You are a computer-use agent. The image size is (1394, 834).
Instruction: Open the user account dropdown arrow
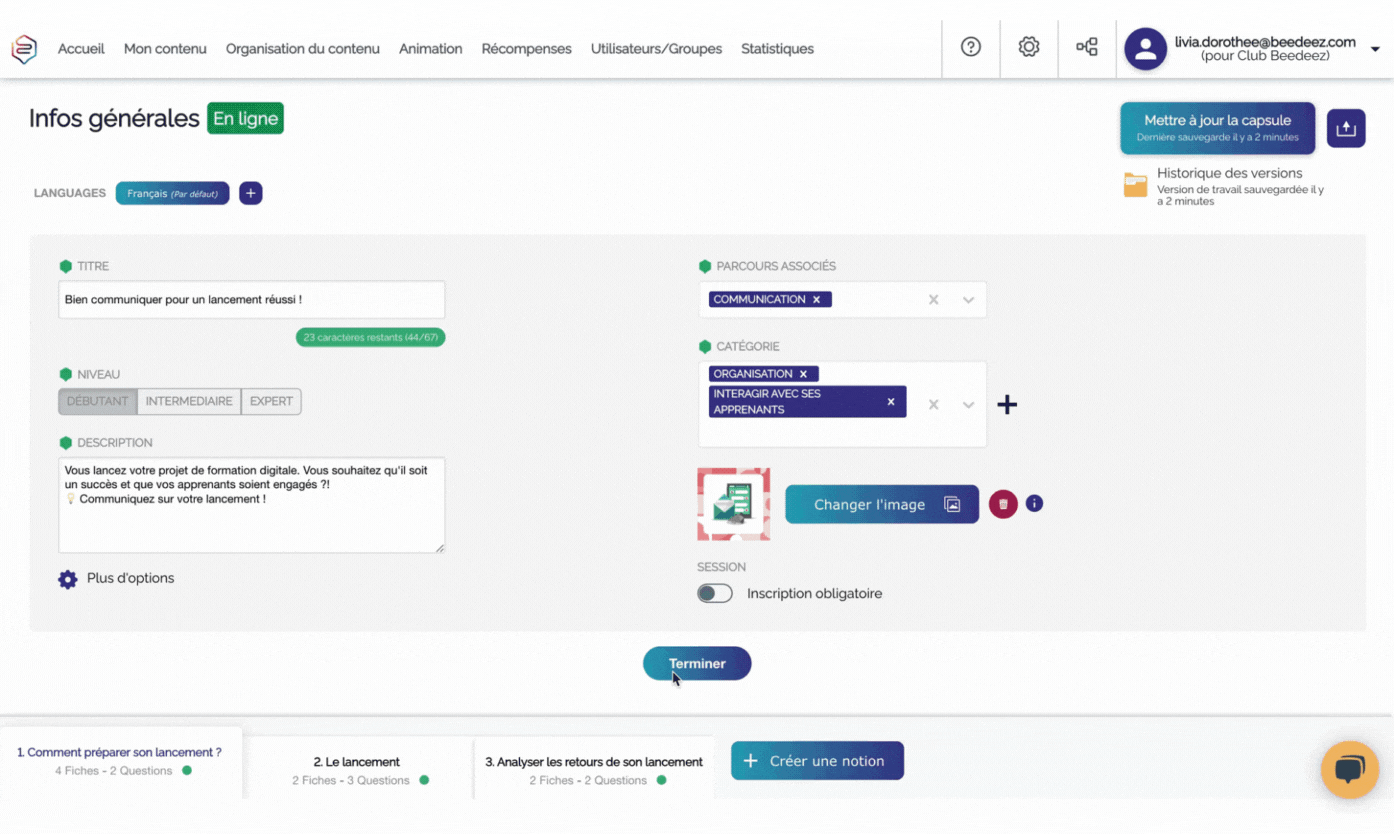point(1375,49)
